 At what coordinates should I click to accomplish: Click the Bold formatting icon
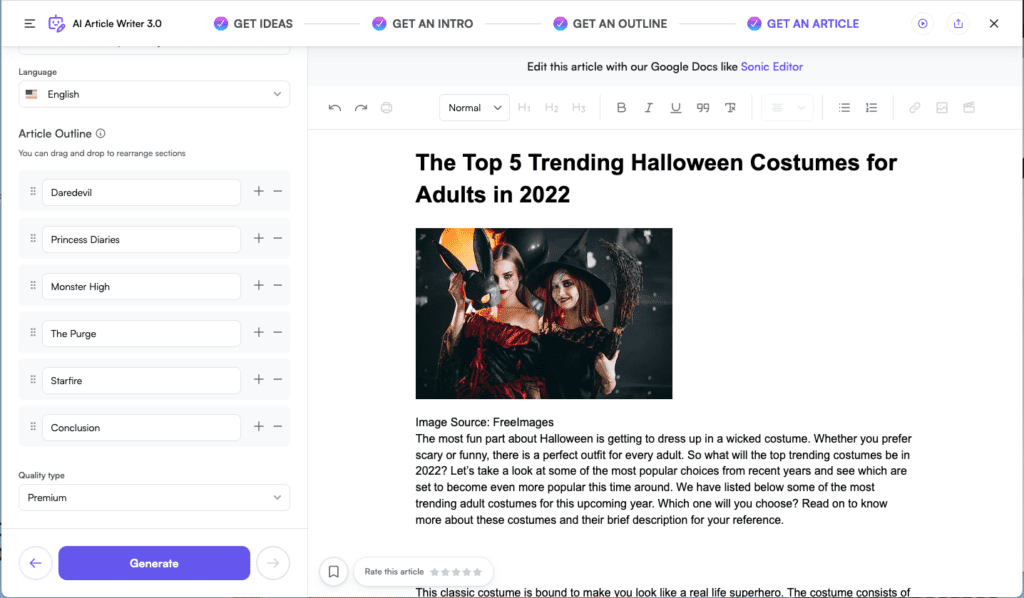click(621, 108)
